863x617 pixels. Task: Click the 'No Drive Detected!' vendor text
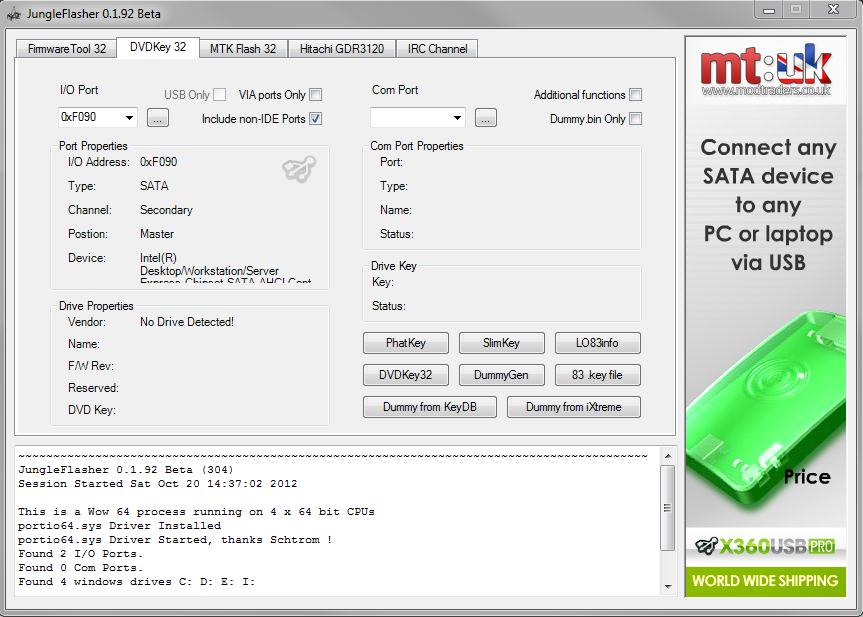(x=187, y=322)
